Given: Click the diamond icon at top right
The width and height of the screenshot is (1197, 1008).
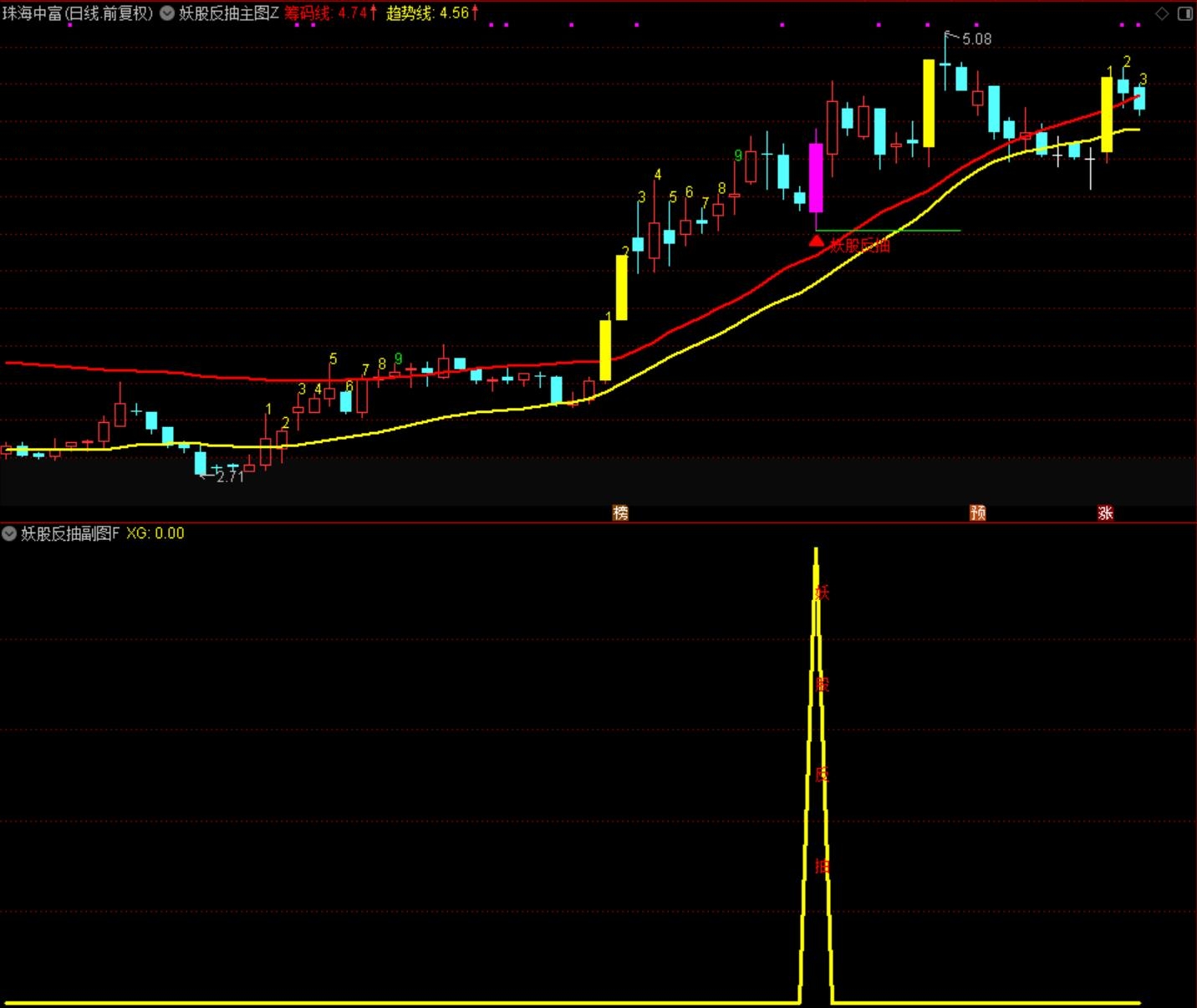Looking at the screenshot, I should pyautogui.click(x=1162, y=13).
